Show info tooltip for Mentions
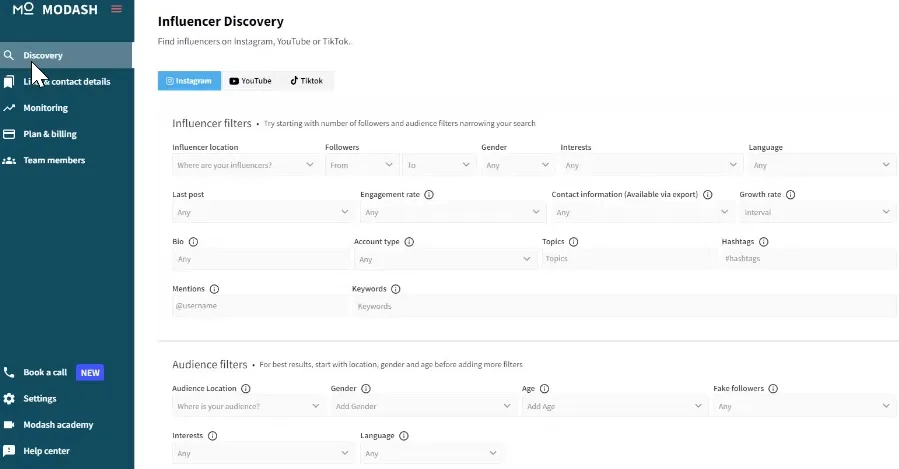This screenshot has height=469, width=899. 214,289
